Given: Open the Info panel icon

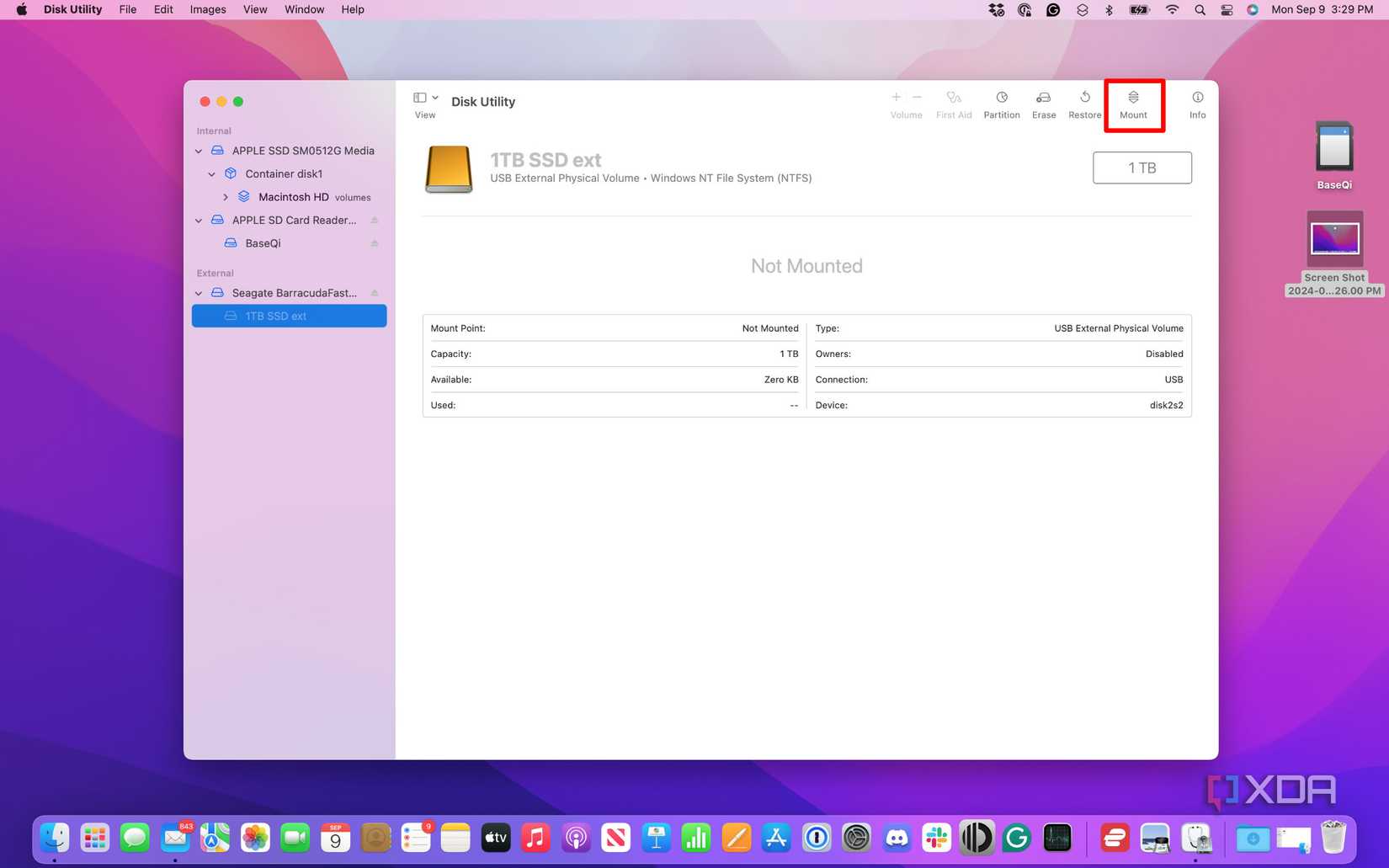Looking at the screenshot, I should pyautogui.click(x=1197, y=98).
